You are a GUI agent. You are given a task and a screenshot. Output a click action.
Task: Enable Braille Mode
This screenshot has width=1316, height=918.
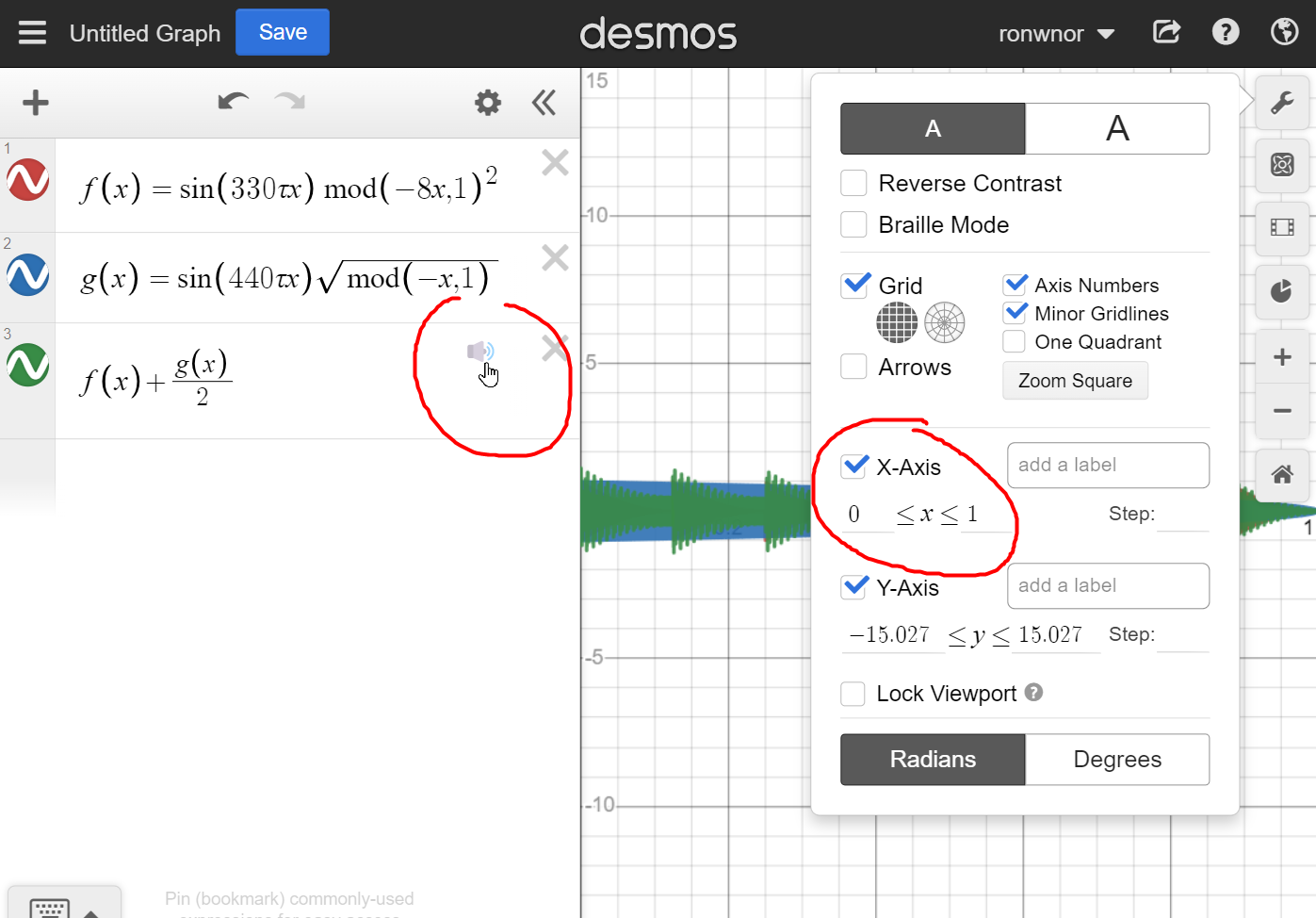click(x=853, y=224)
